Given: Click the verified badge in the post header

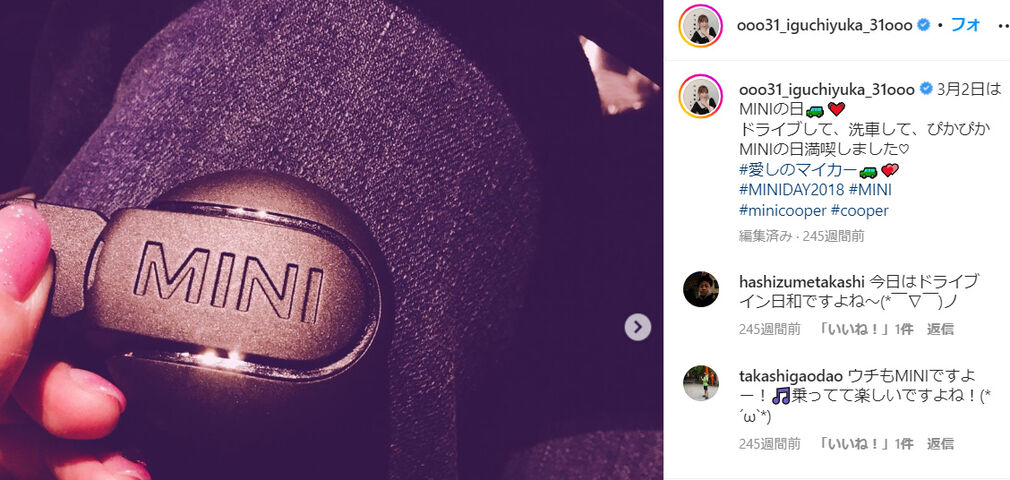Looking at the screenshot, I should point(923,26).
